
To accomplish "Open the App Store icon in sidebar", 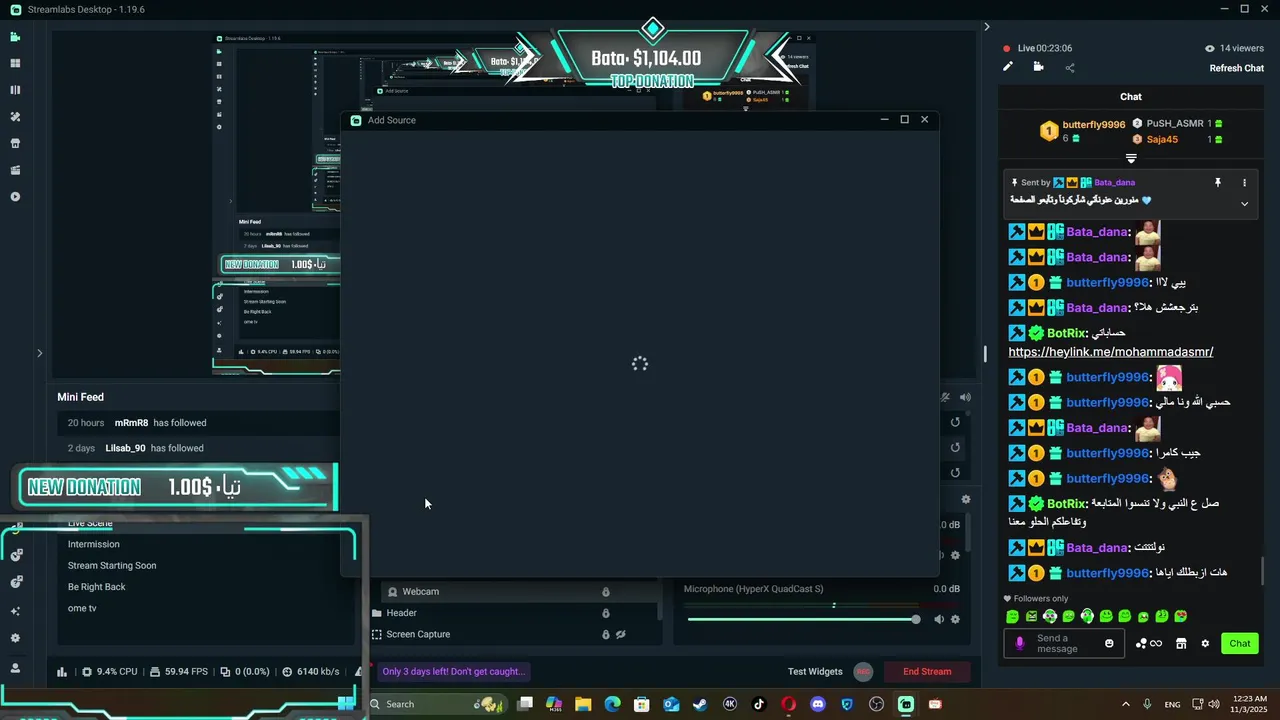I will click(x=15, y=143).
